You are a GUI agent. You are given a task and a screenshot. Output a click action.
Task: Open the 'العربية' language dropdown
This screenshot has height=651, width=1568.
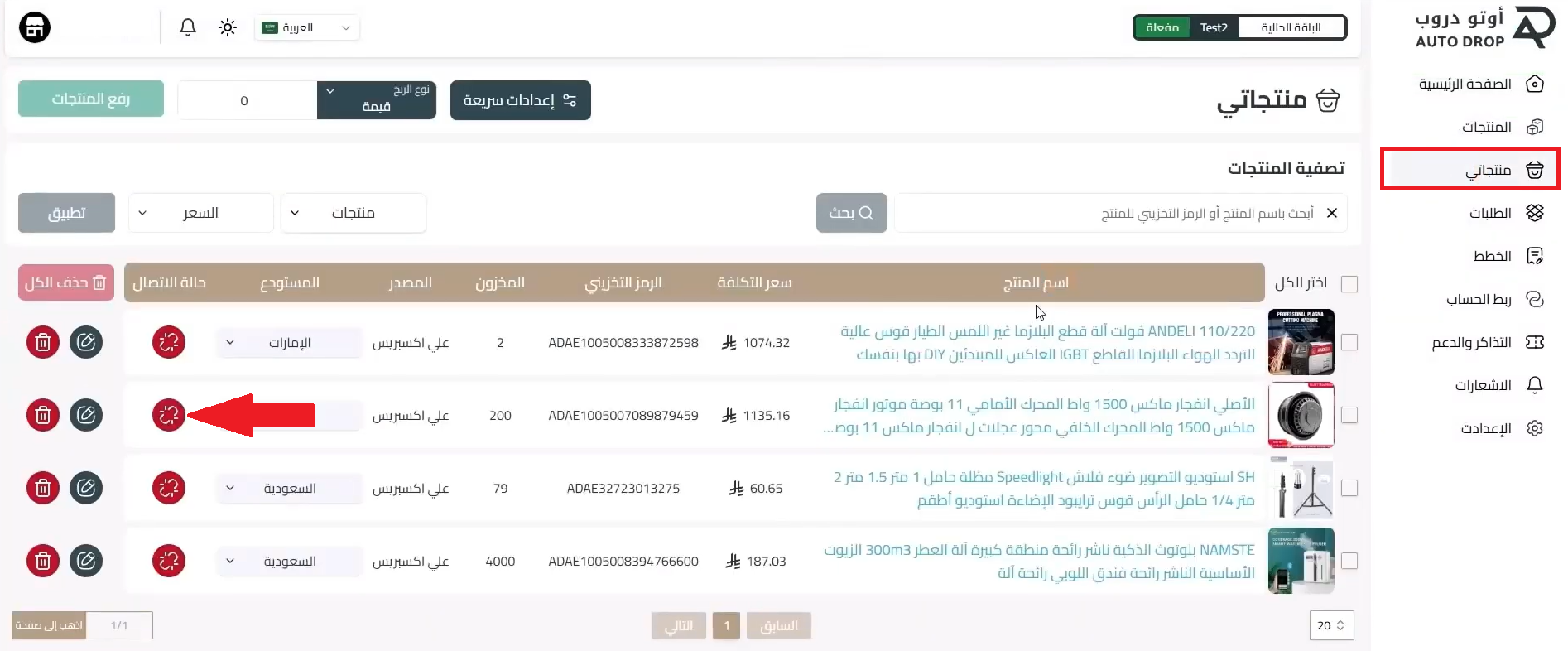tap(307, 27)
